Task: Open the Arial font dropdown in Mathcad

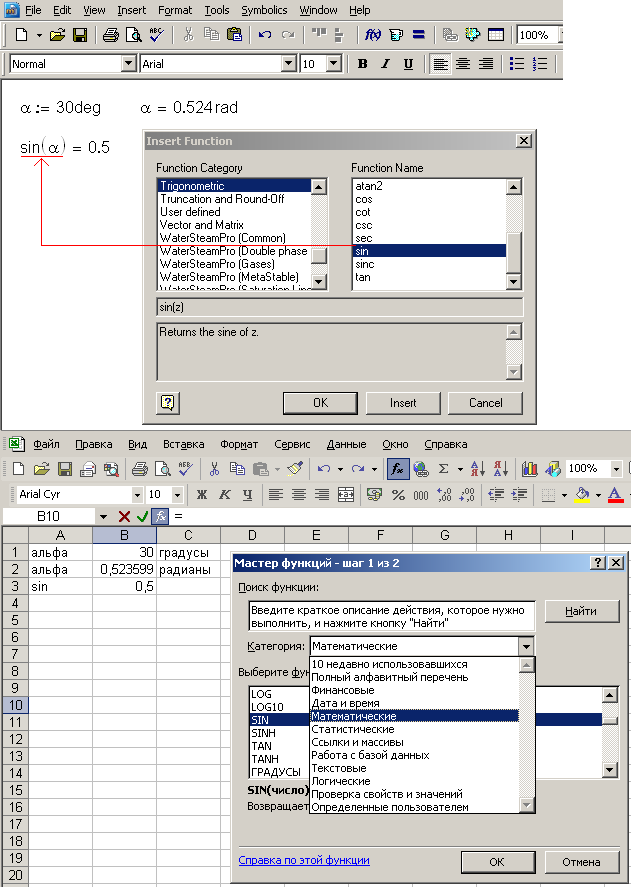Action: pyautogui.click(x=289, y=64)
